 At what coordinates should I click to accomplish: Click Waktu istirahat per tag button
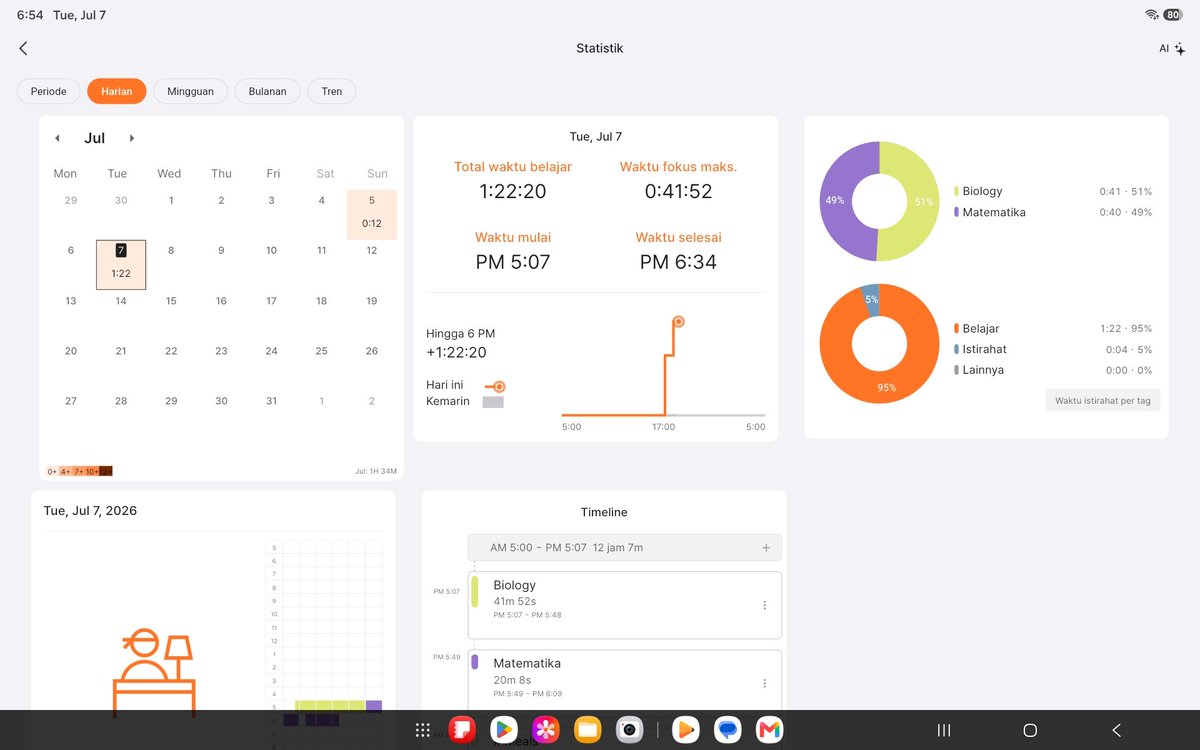pos(1103,400)
